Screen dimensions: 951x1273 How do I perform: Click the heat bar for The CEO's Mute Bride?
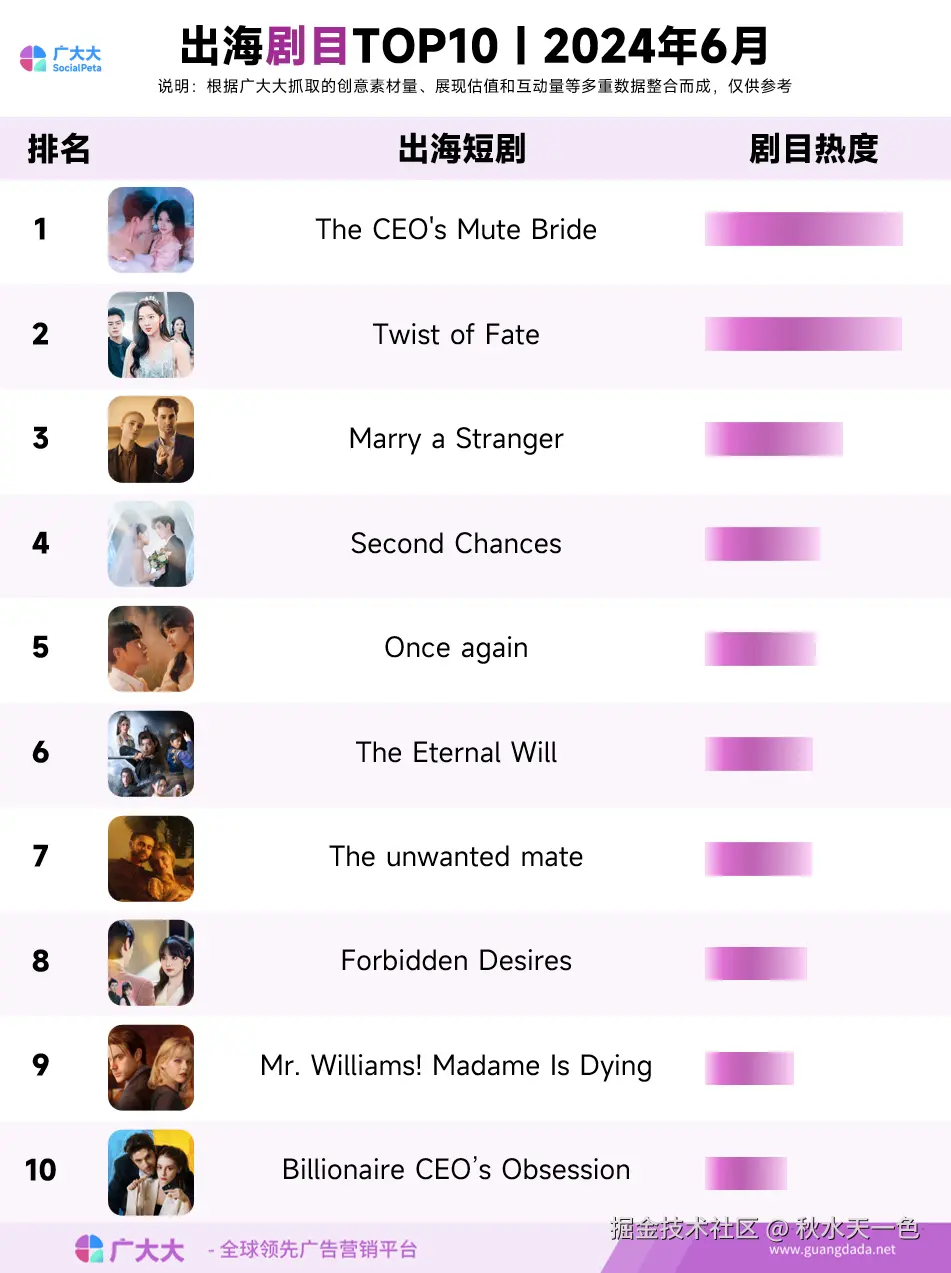(x=804, y=229)
